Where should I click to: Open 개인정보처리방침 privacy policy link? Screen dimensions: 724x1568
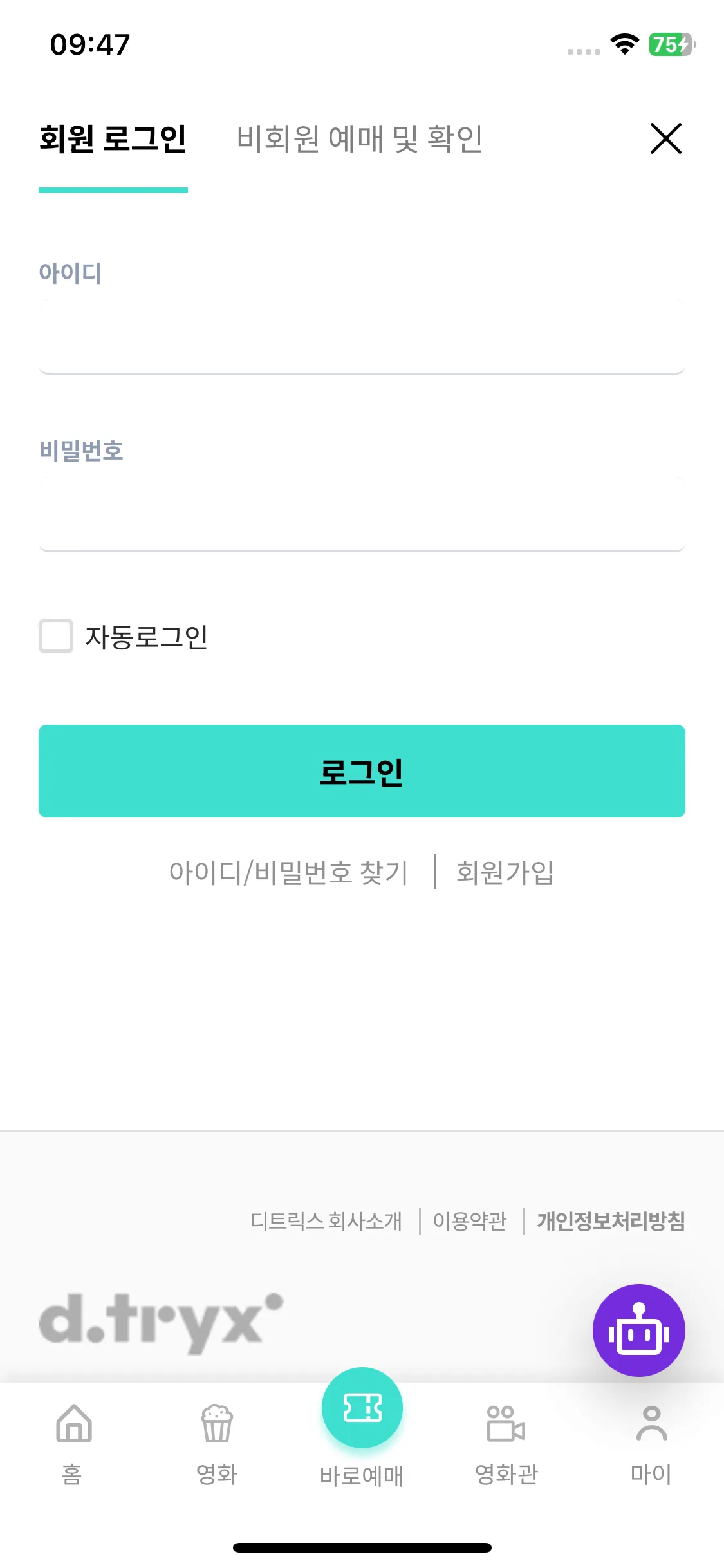point(611,1221)
